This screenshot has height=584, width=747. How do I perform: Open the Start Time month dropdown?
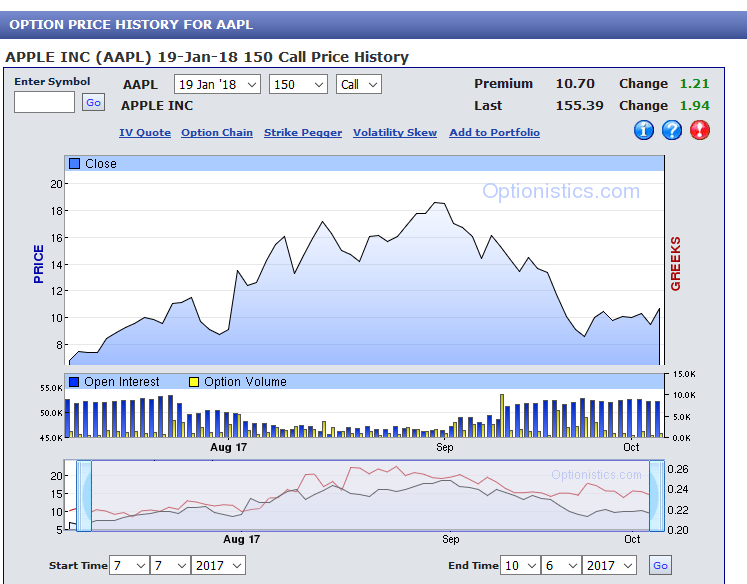129,565
